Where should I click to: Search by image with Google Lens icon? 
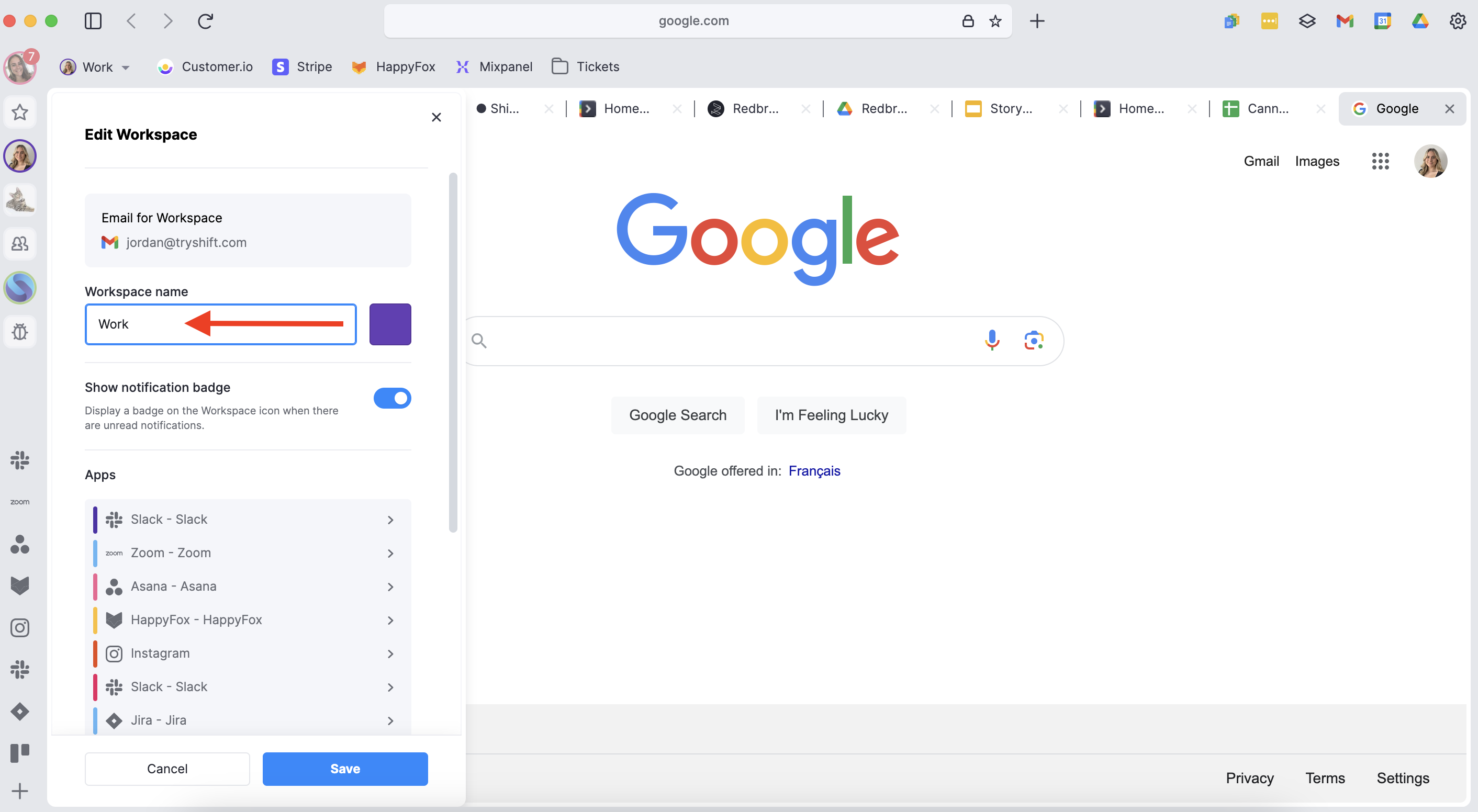[x=1034, y=341]
